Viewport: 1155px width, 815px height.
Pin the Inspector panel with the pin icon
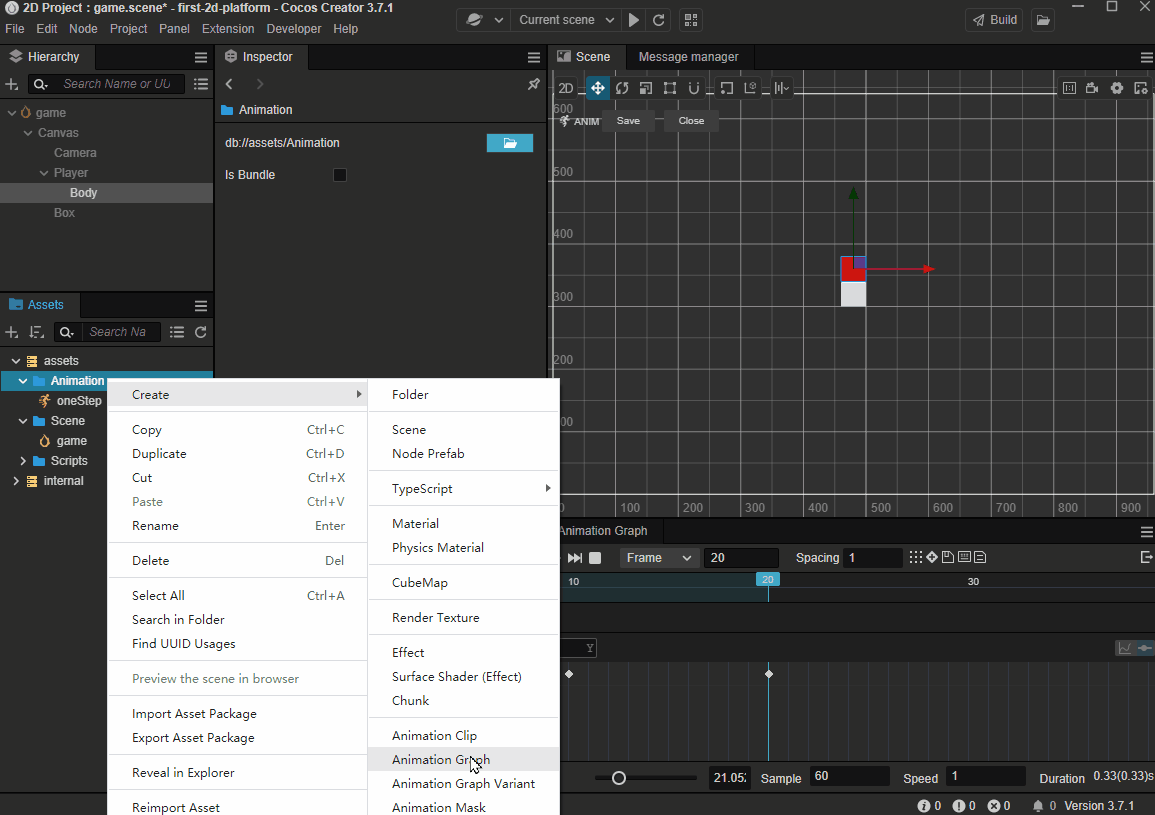(x=533, y=84)
